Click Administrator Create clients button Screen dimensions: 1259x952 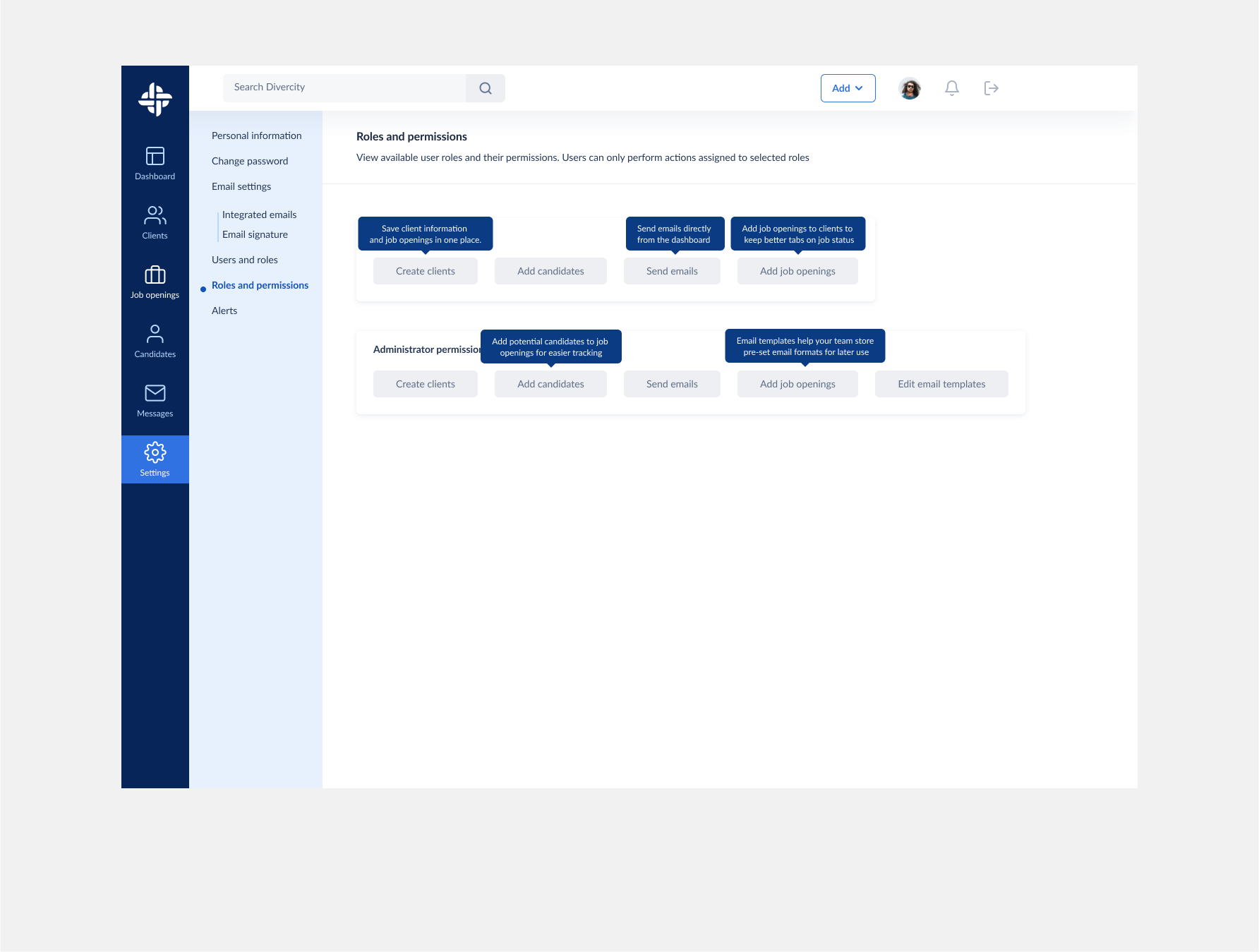tap(426, 384)
